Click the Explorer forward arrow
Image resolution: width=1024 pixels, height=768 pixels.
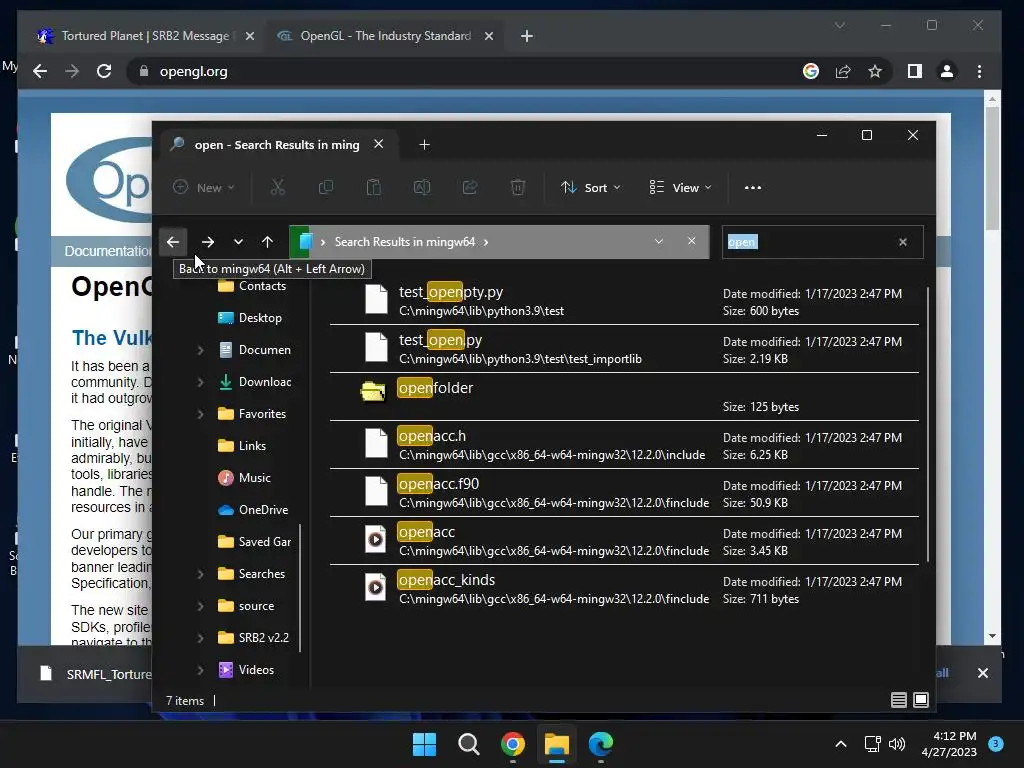coord(208,242)
